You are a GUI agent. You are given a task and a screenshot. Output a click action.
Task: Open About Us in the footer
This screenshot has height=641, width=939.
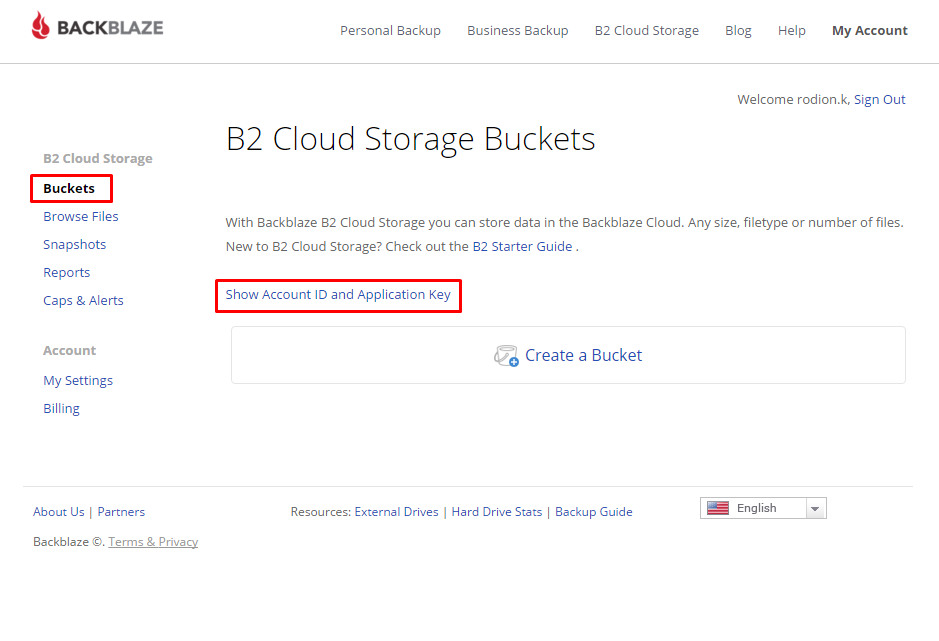pyautogui.click(x=59, y=512)
